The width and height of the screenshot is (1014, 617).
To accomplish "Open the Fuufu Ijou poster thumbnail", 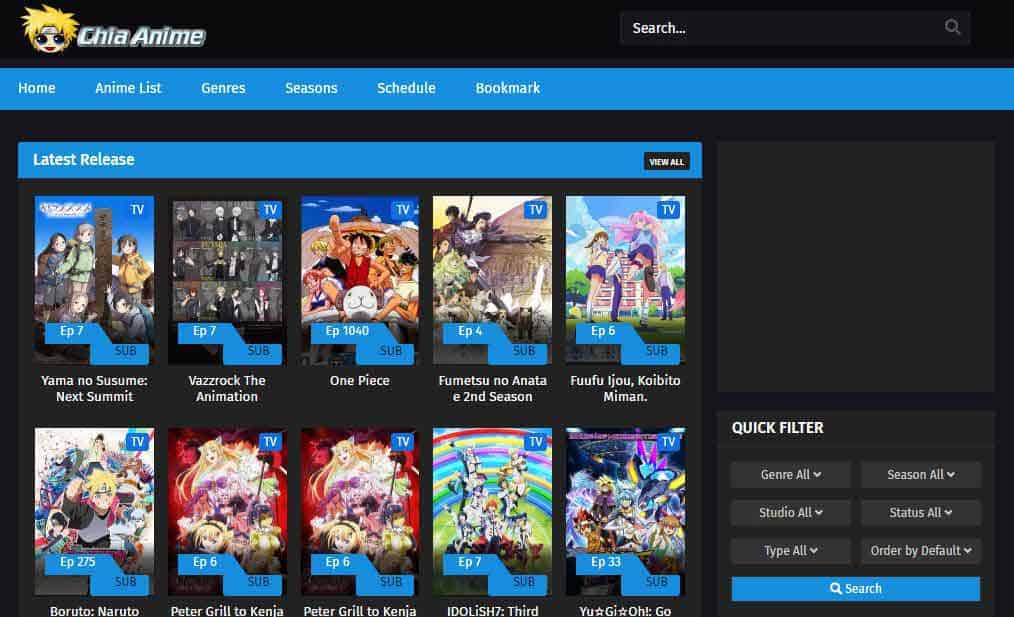I will (x=625, y=280).
